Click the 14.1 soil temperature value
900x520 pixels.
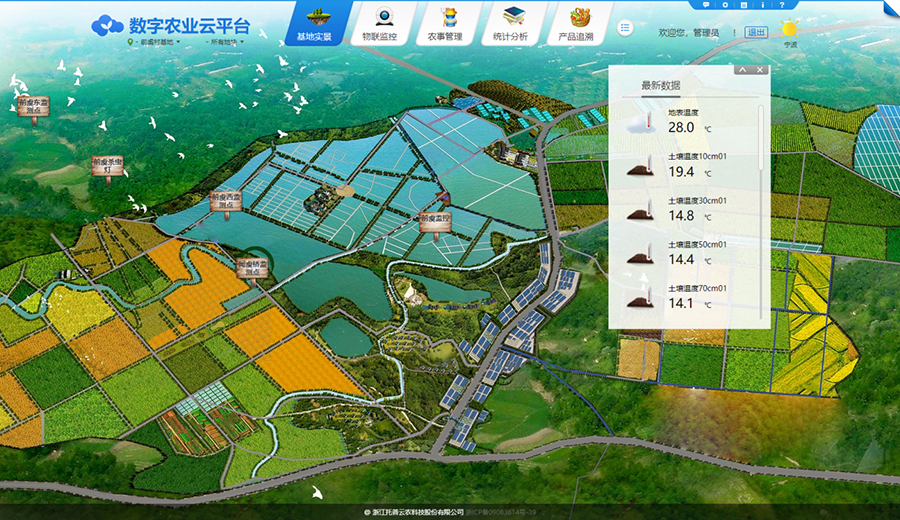point(681,303)
